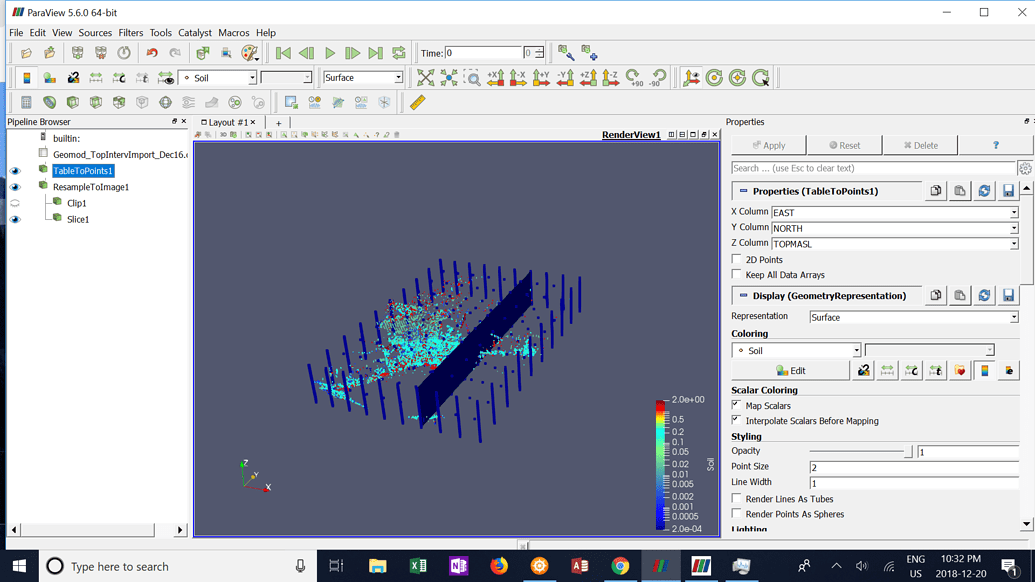Set view direction to +X
Viewport: 1035px width, 582px height.
pyautogui.click(x=496, y=78)
